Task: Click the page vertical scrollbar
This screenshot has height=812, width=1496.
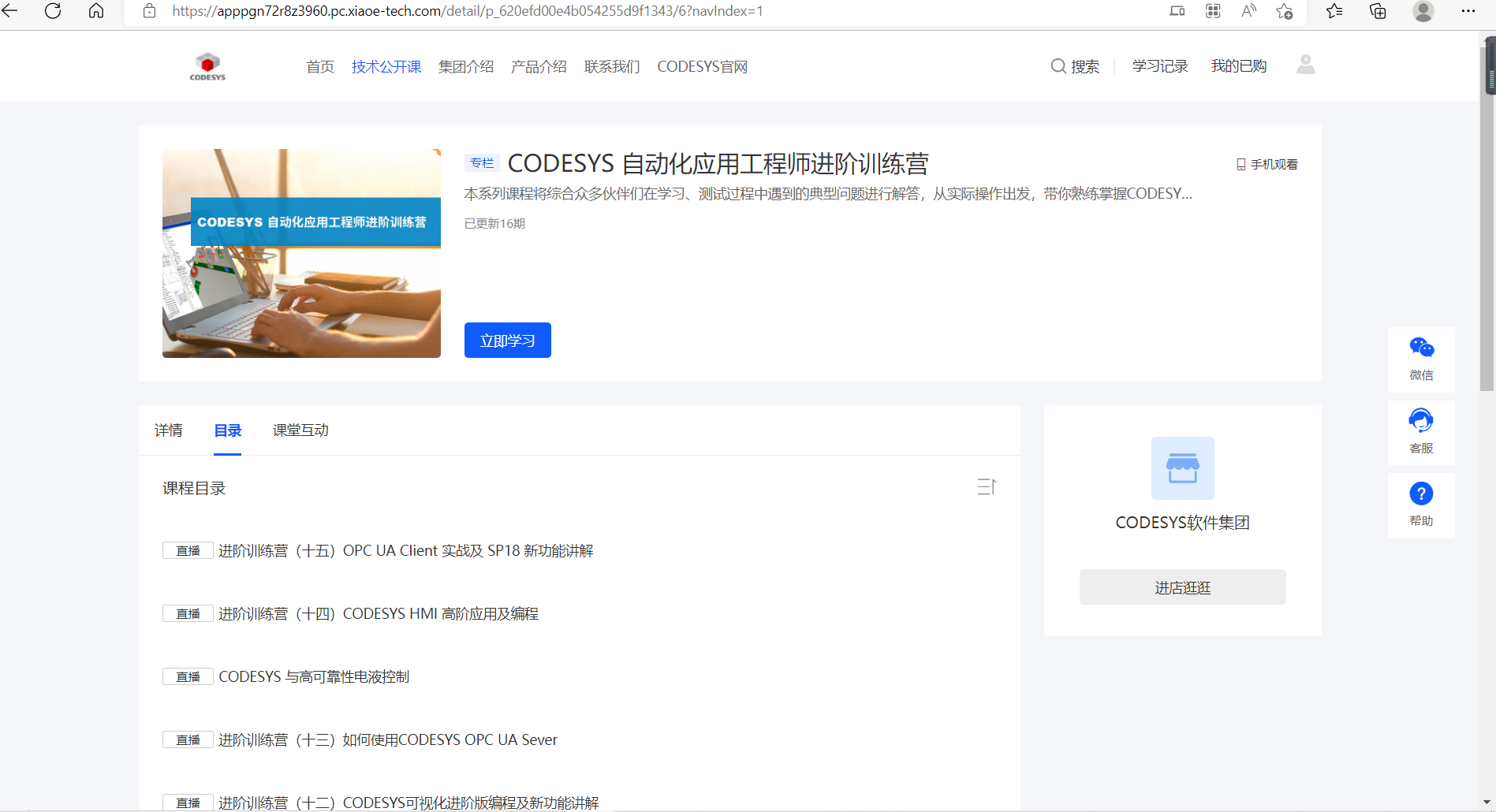Action: (1487, 237)
